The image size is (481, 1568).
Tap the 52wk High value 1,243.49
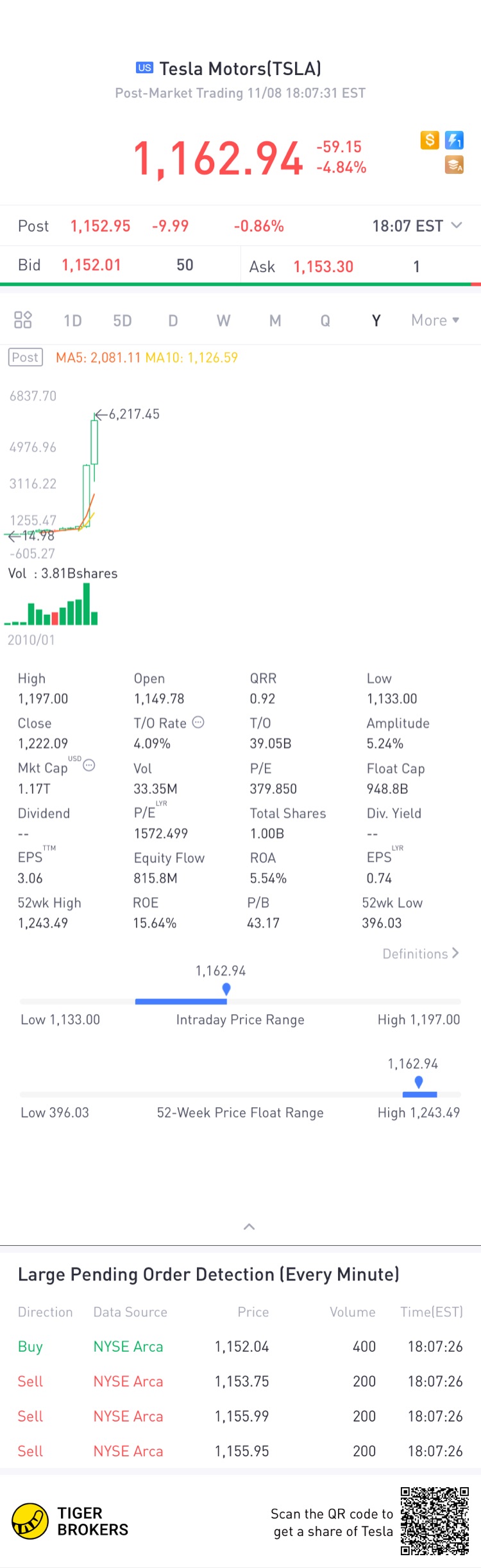click(x=43, y=923)
